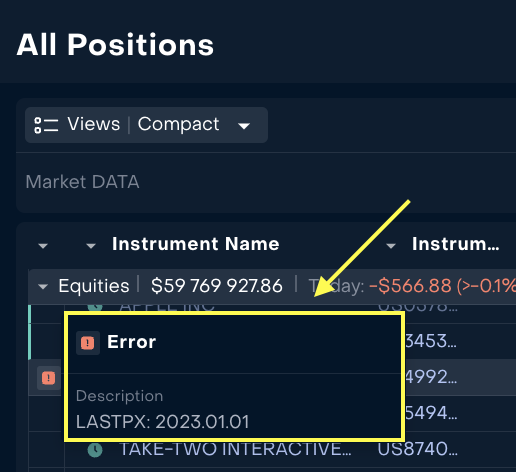Click the Instrument Name column header
Screen dimensions: 516x472
(x=196, y=244)
